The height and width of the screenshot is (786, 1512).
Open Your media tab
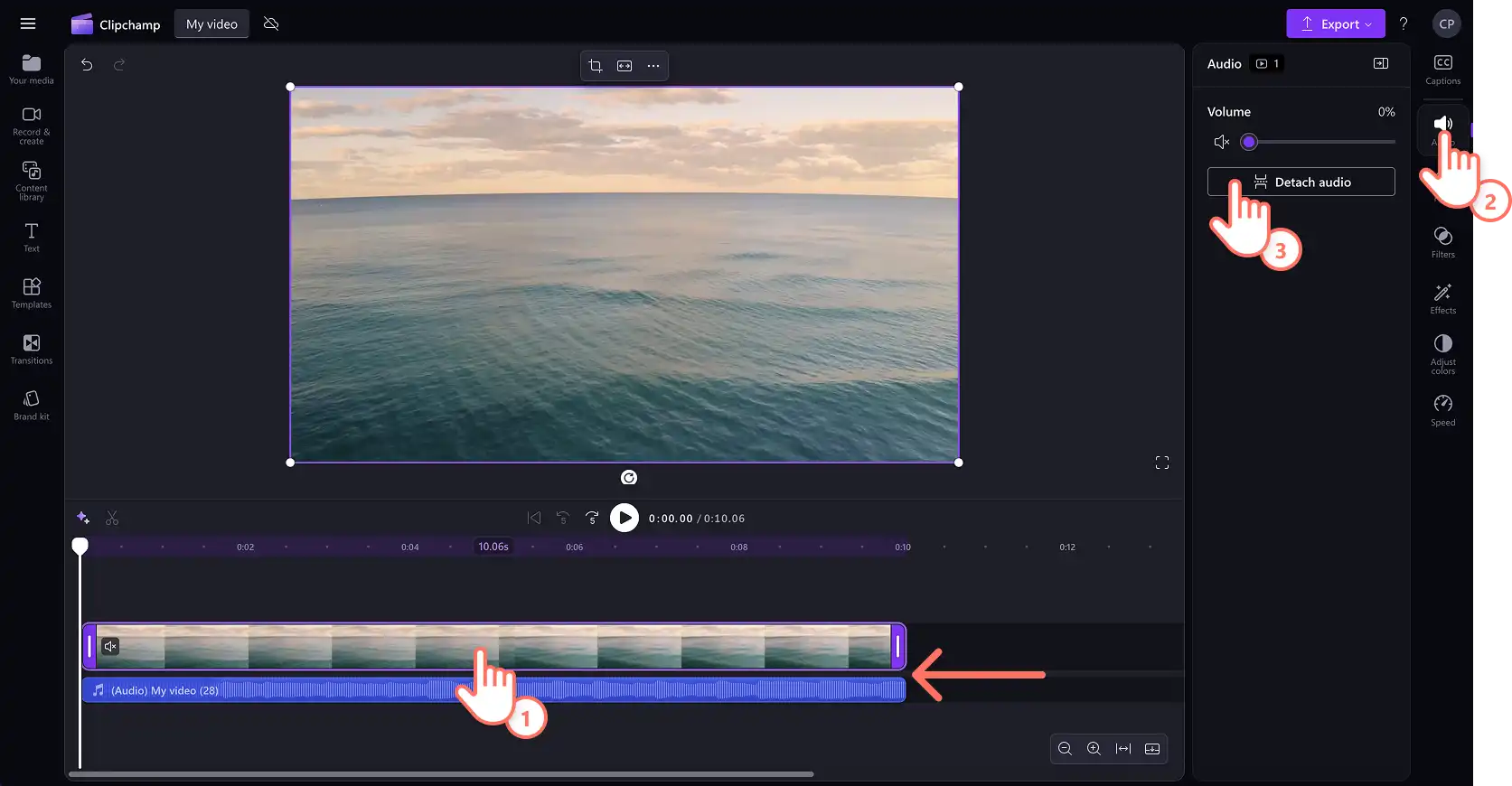pos(32,69)
